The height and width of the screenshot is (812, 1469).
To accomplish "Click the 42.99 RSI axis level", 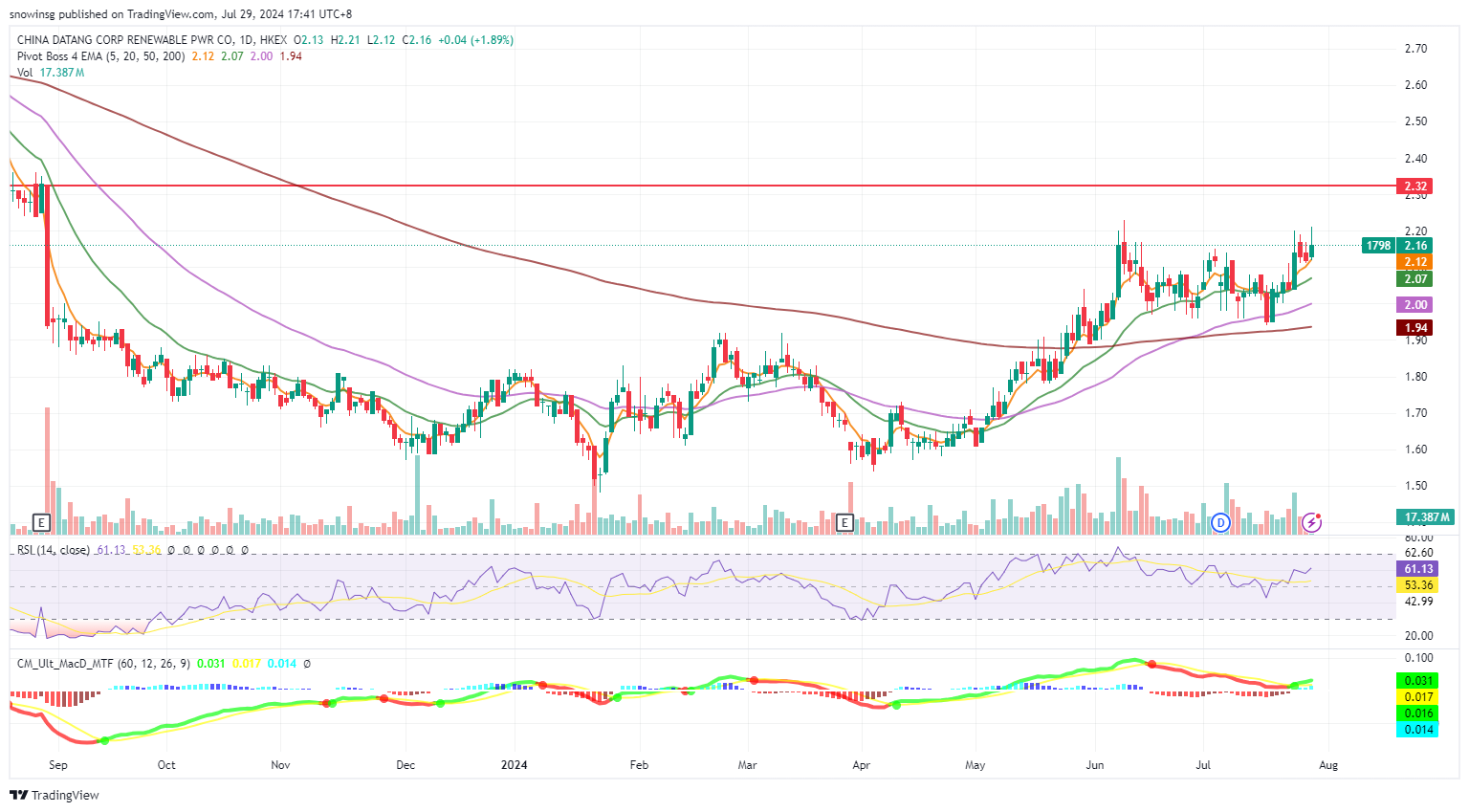I will 1419,602.
